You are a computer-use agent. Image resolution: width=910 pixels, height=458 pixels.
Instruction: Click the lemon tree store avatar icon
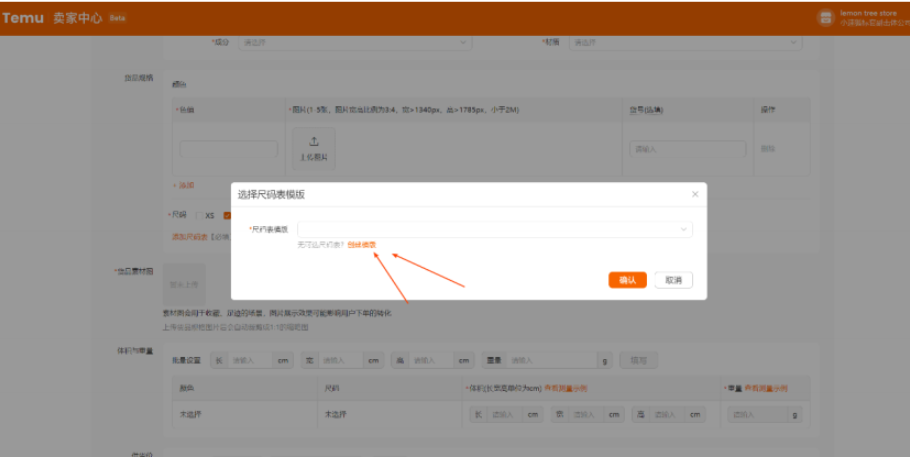point(825,18)
